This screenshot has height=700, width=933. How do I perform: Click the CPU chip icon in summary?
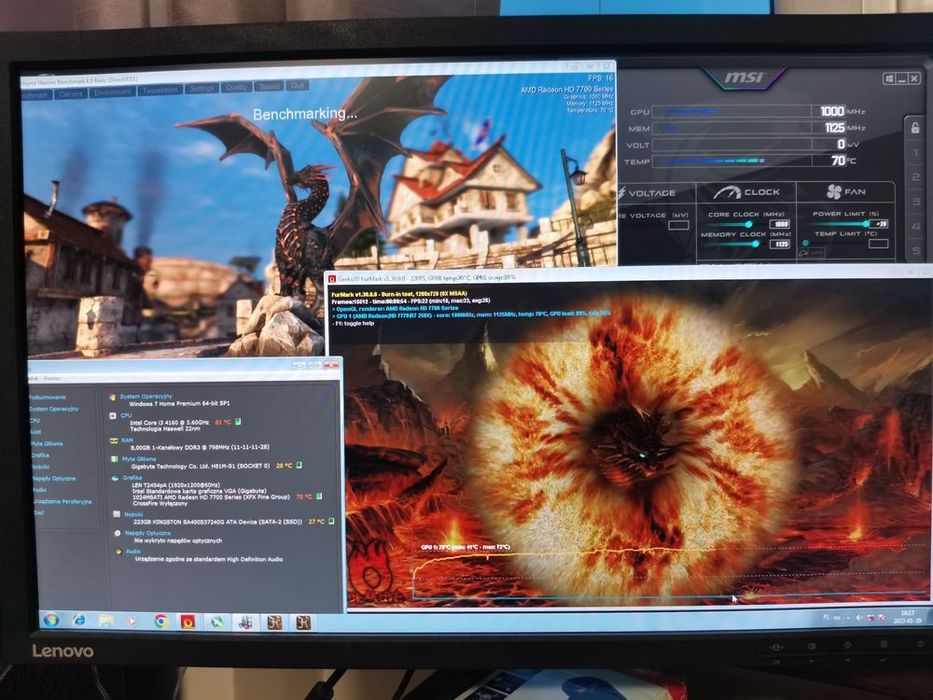pyautogui.click(x=113, y=415)
